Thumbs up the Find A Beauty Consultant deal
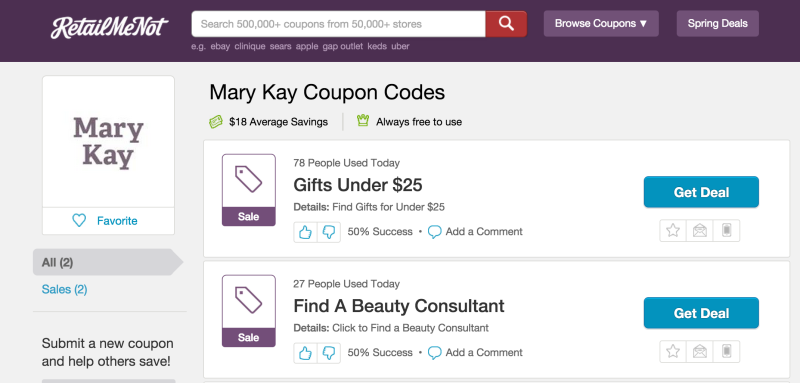This screenshot has height=383, width=800. pyautogui.click(x=305, y=353)
